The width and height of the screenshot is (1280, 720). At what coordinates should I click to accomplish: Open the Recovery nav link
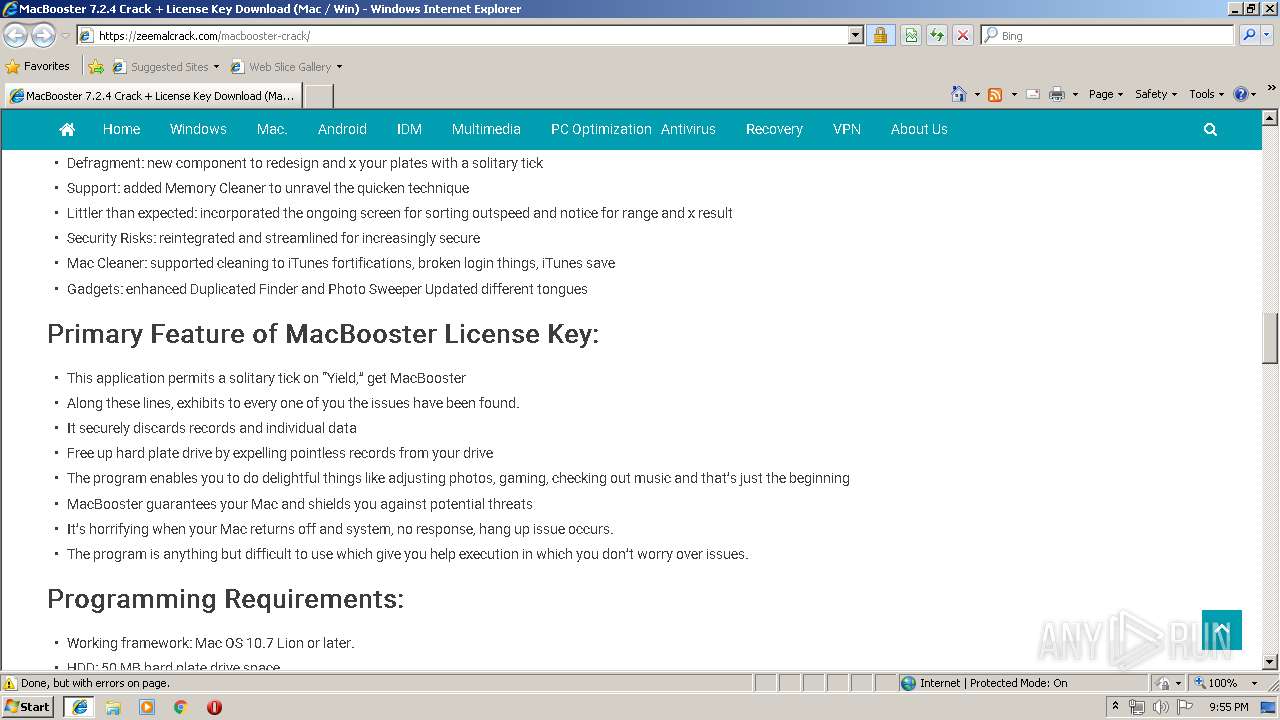point(774,129)
